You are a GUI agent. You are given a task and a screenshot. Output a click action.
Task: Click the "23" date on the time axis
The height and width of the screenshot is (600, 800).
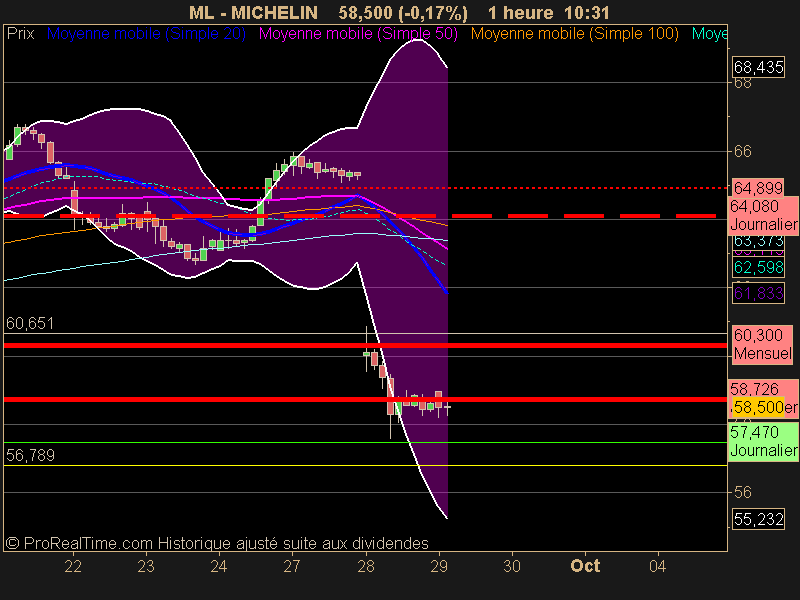[146, 566]
